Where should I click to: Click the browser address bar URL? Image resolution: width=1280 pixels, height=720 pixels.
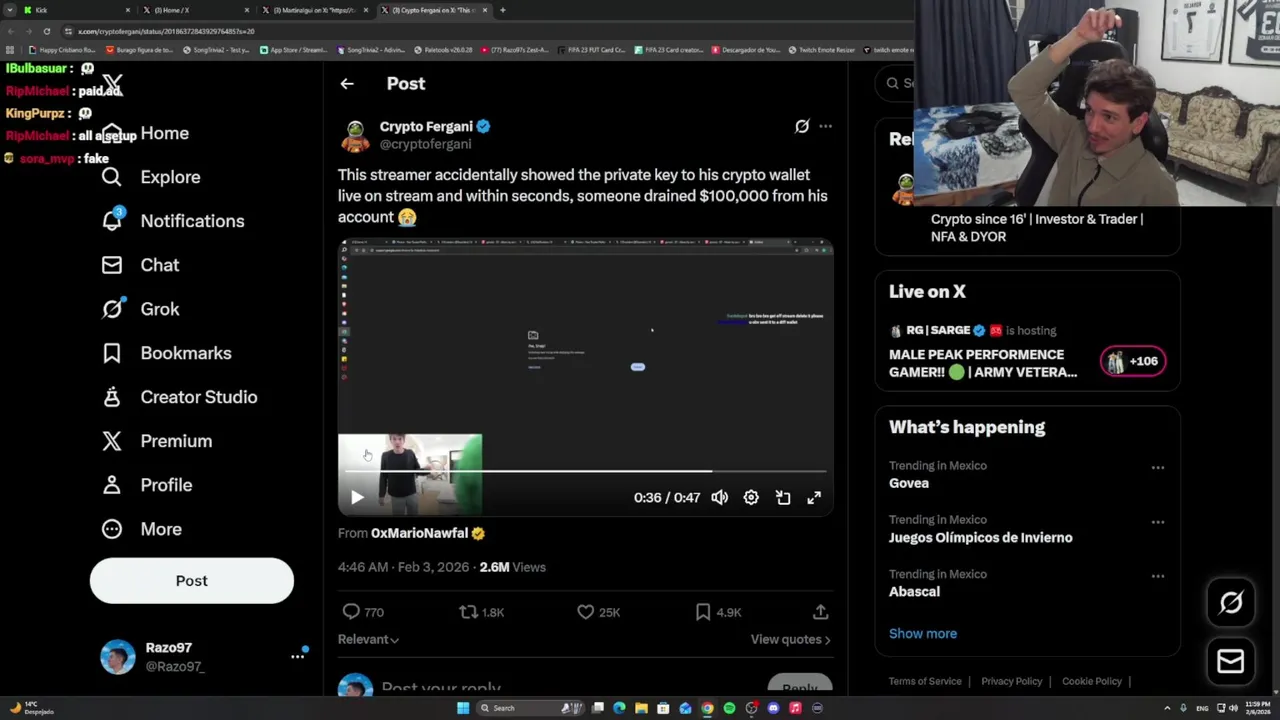pos(166,31)
